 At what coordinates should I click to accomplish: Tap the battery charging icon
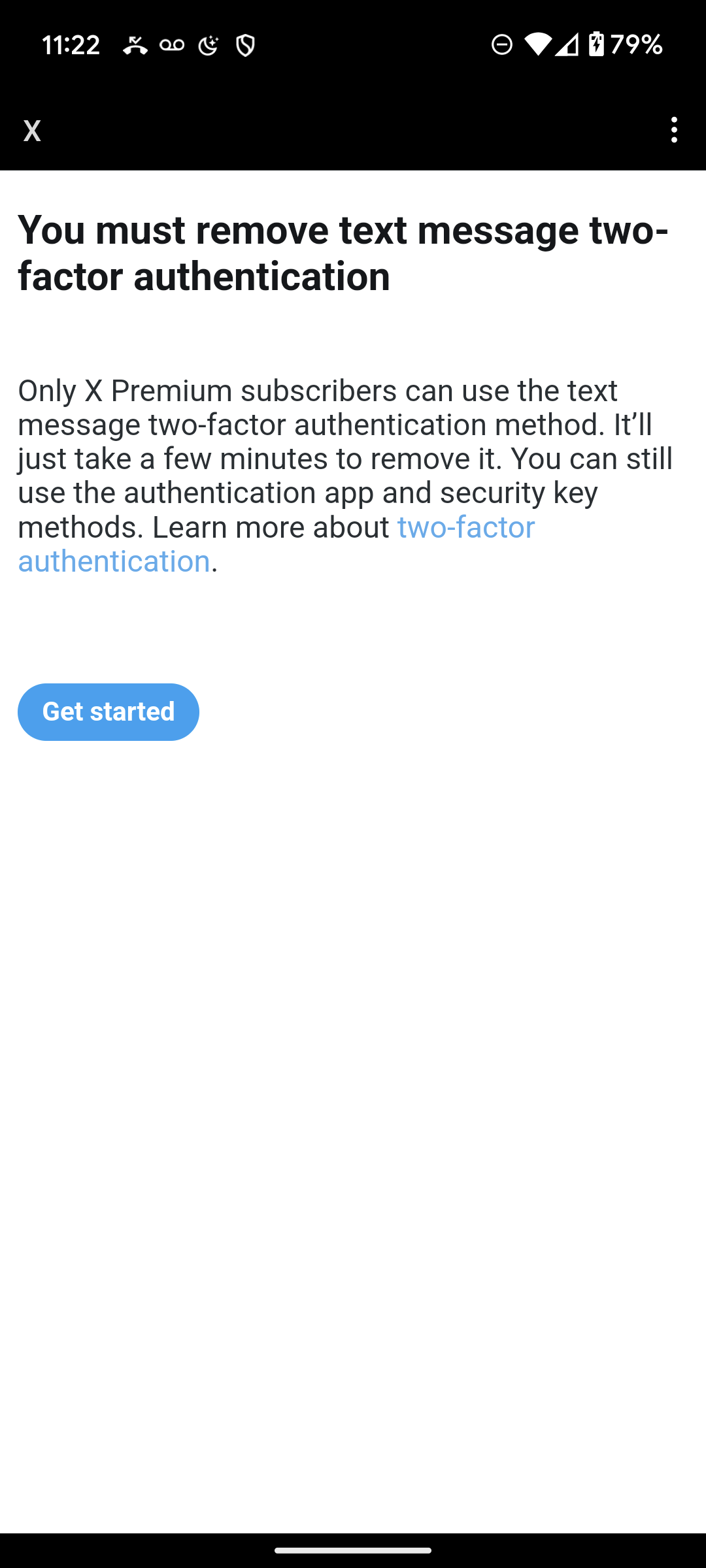pos(596,44)
